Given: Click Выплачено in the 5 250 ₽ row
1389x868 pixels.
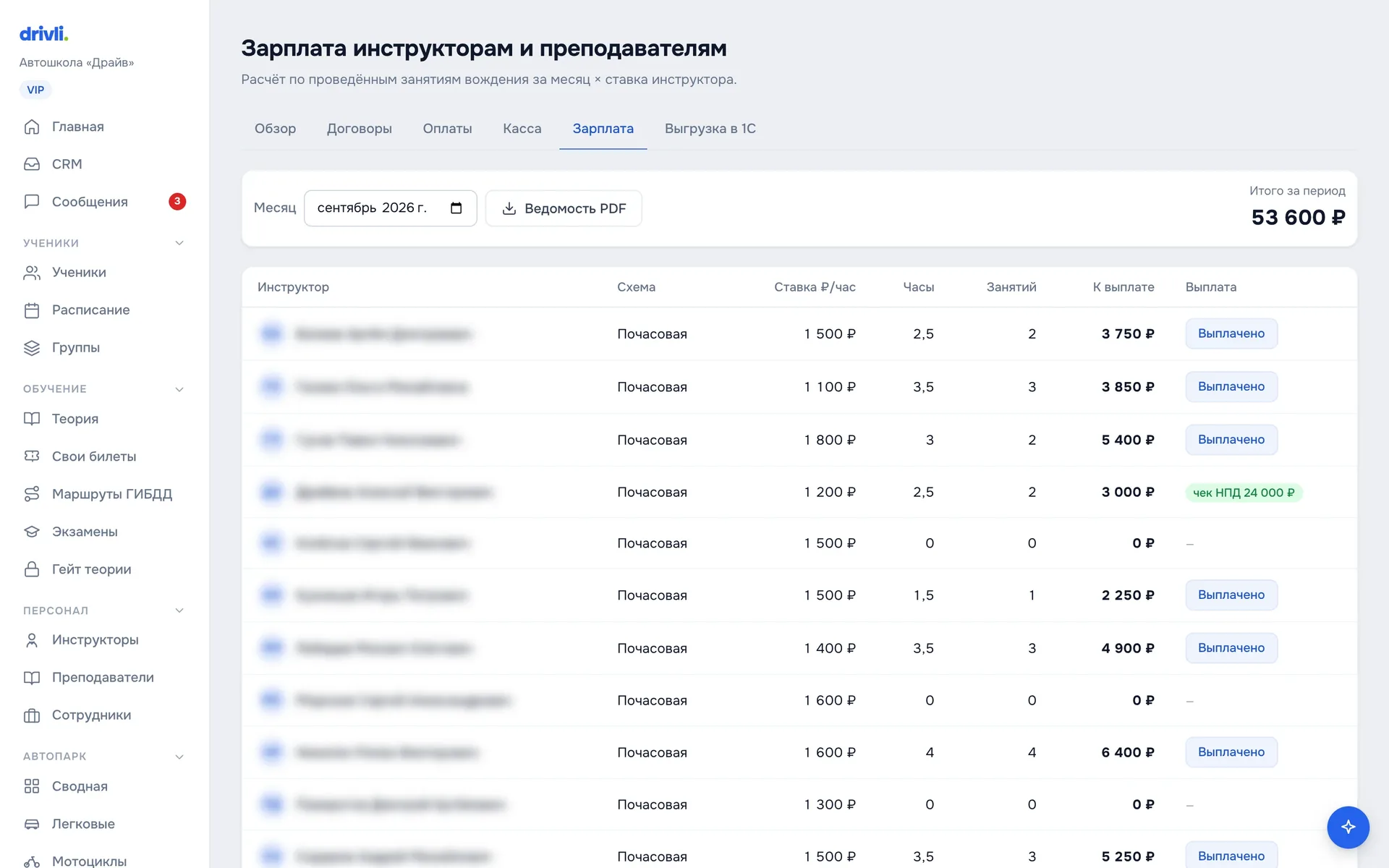Looking at the screenshot, I should coord(1231,856).
